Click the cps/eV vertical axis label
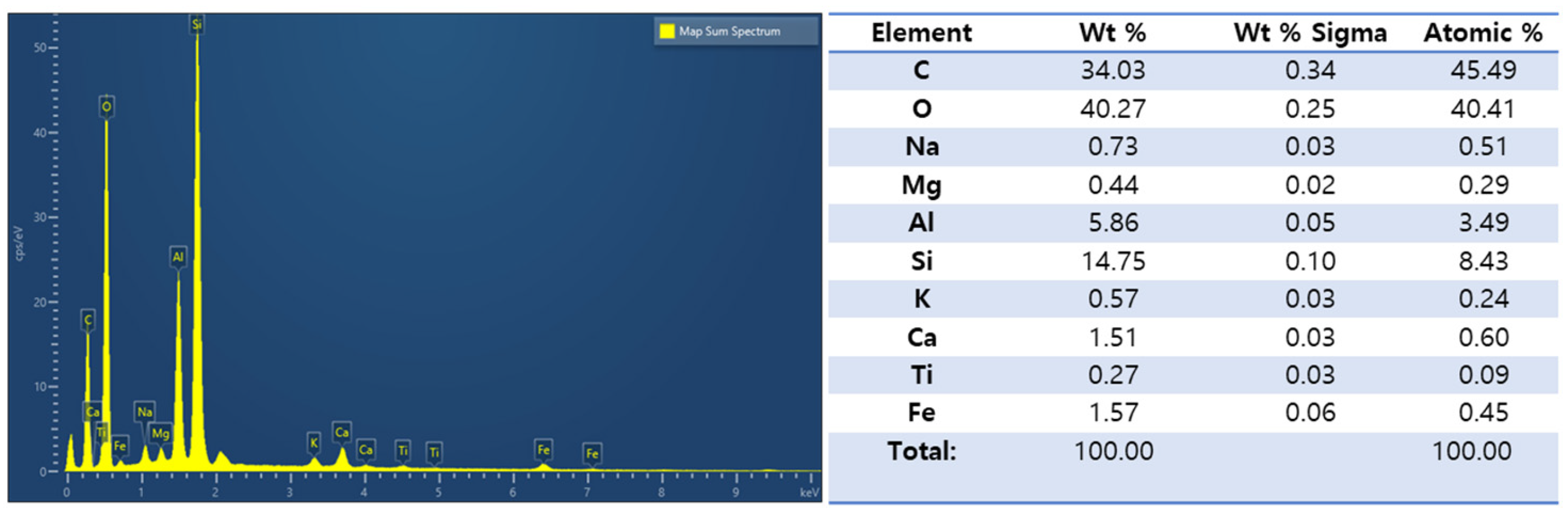Screen dimensions: 1568x512 (x=19, y=243)
